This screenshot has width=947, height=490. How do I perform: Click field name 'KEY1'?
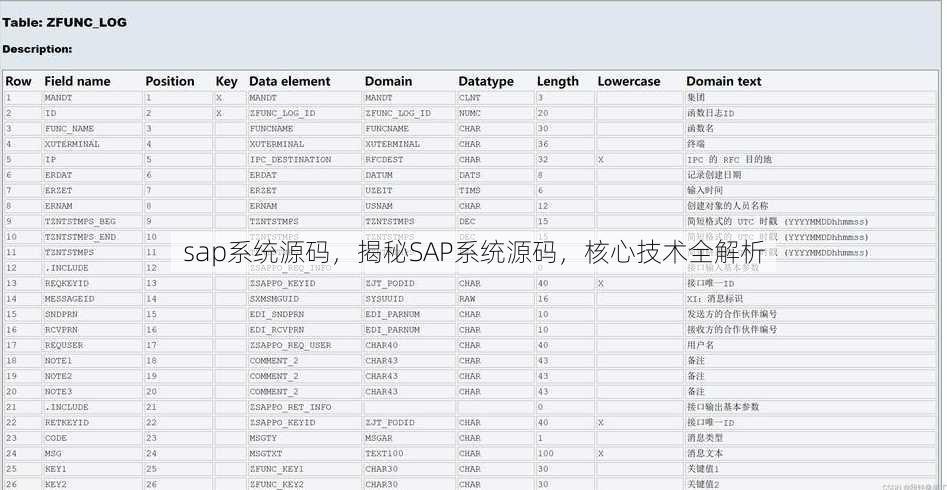56,469
